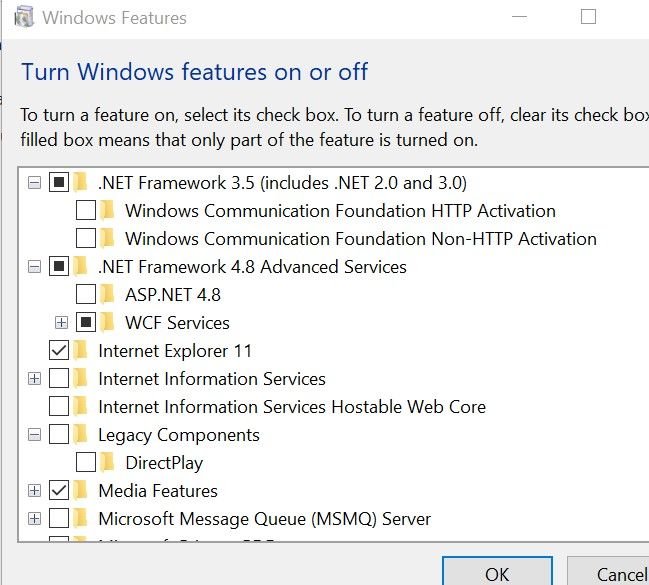Viewport: 649px width, 585px height.
Task: Tick Internet Information Services Hostable Web Core
Action: pyautogui.click(x=59, y=407)
